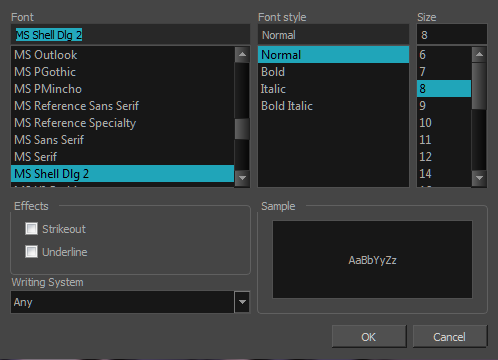Click the font list scrollbar thumb
The height and width of the screenshot is (360, 498).
tap(242, 129)
